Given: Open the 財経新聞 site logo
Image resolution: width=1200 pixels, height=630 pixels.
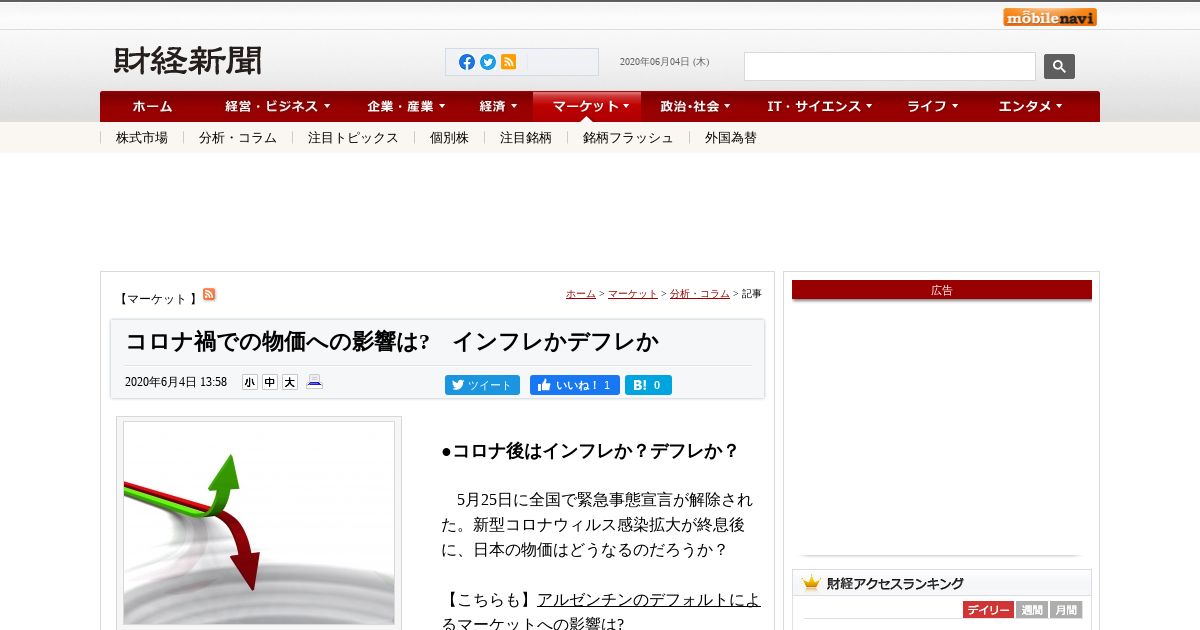Looking at the screenshot, I should point(188,62).
